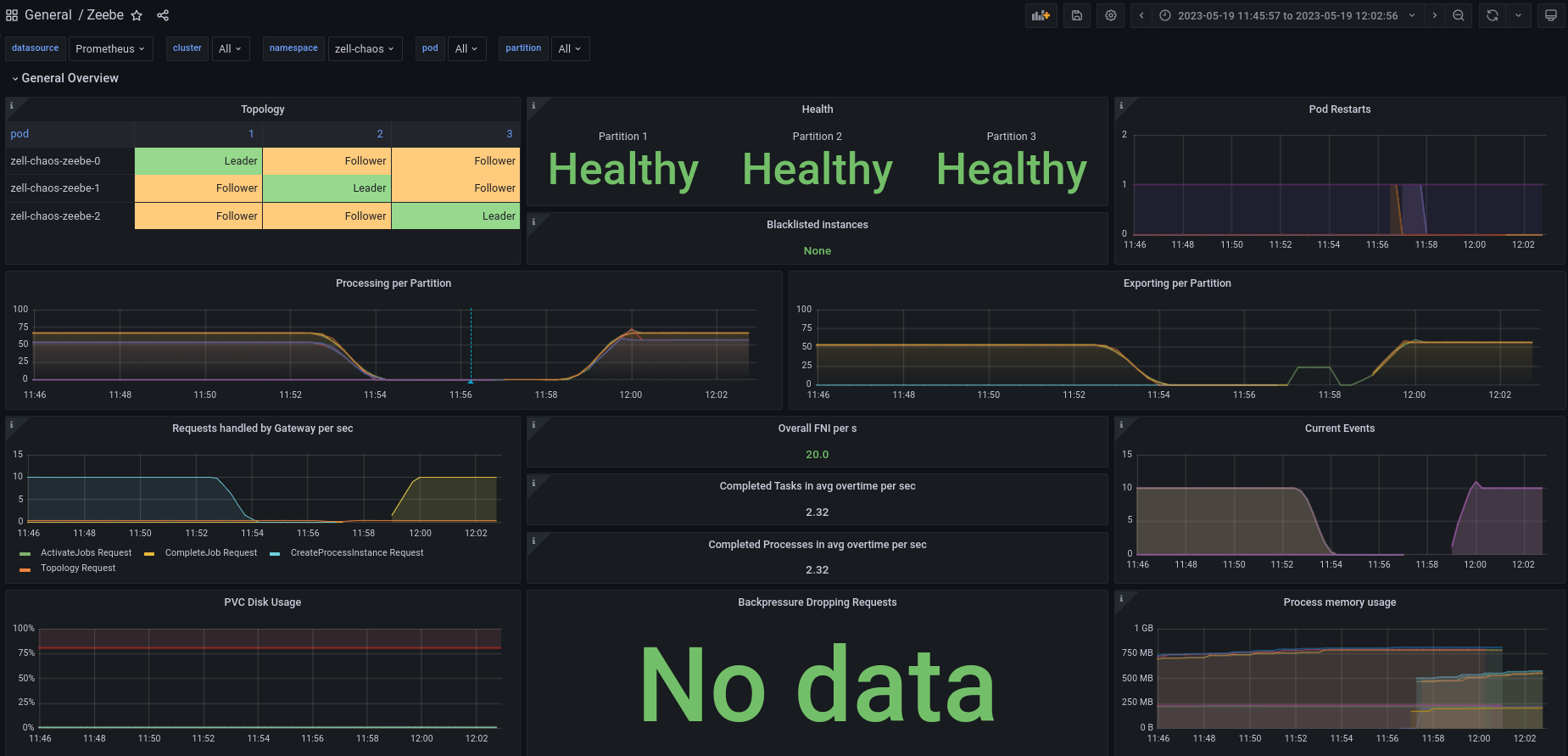Show info for Current Events panel
1568x756 pixels.
click(1121, 424)
